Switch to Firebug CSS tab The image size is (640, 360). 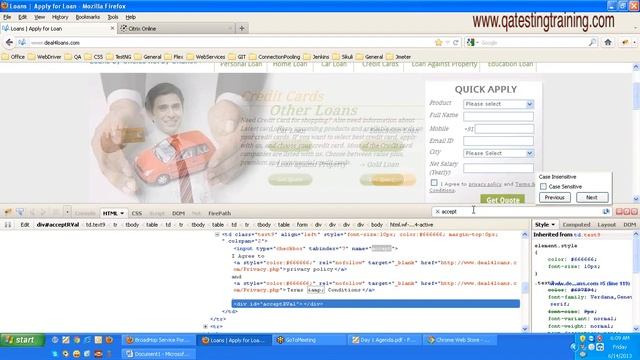coord(137,213)
